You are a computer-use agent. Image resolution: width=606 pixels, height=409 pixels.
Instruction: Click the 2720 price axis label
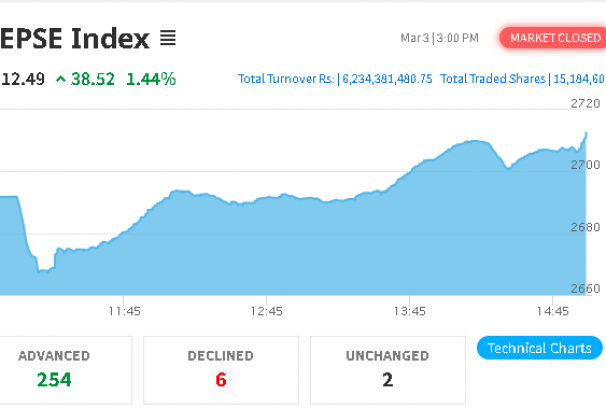point(585,103)
